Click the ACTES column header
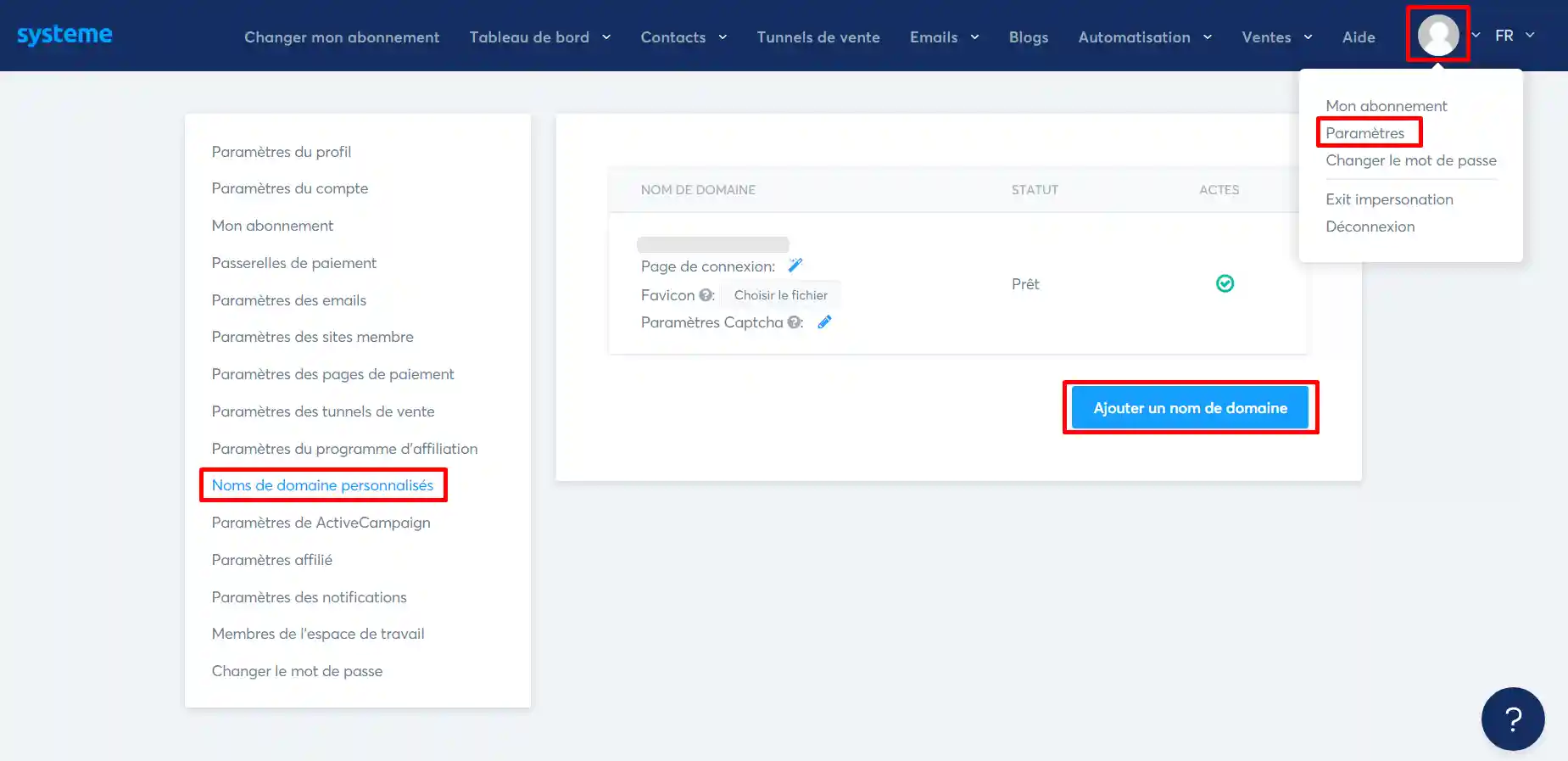The width and height of the screenshot is (1568, 761). 1219,190
